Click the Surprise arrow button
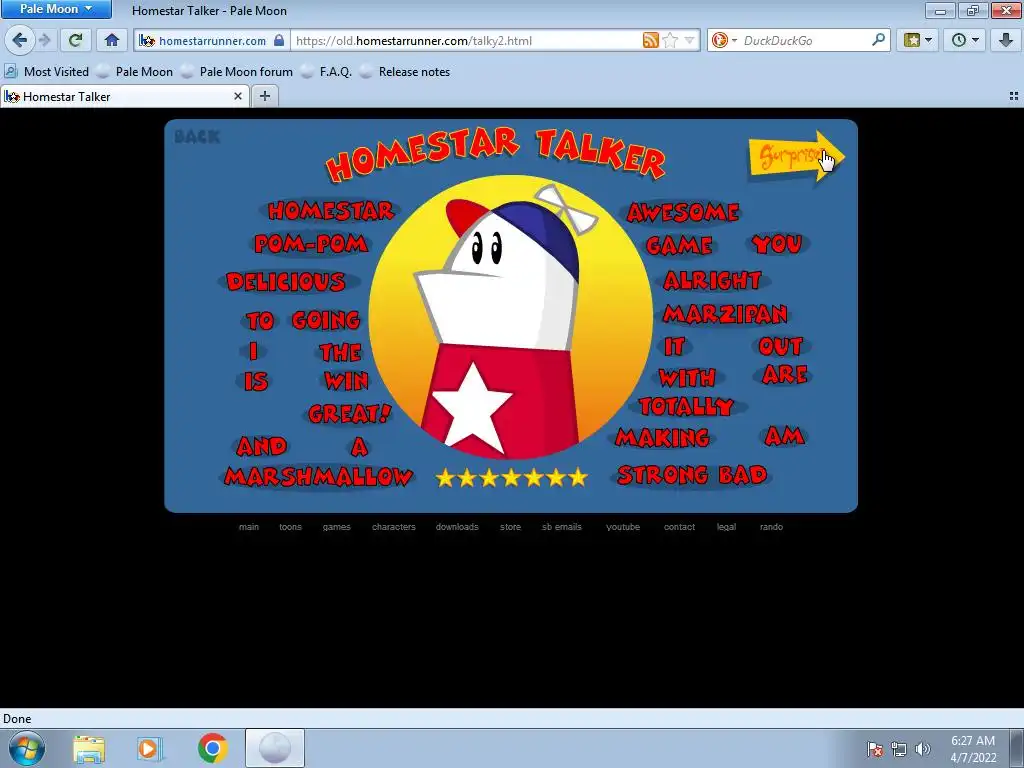This screenshot has width=1024, height=768. (x=796, y=157)
